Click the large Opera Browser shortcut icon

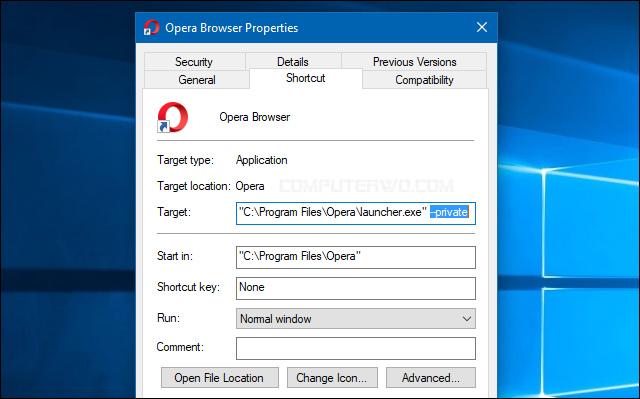(x=173, y=117)
